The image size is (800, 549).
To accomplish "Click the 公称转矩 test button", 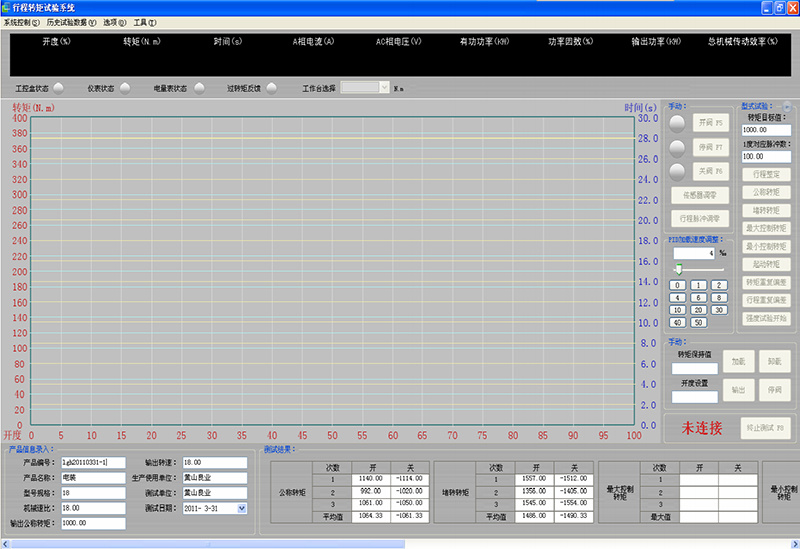I will tap(766, 192).
